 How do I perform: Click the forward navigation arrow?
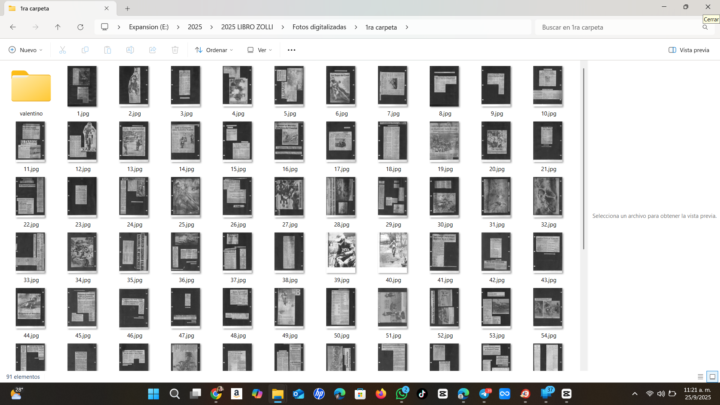tap(35, 27)
